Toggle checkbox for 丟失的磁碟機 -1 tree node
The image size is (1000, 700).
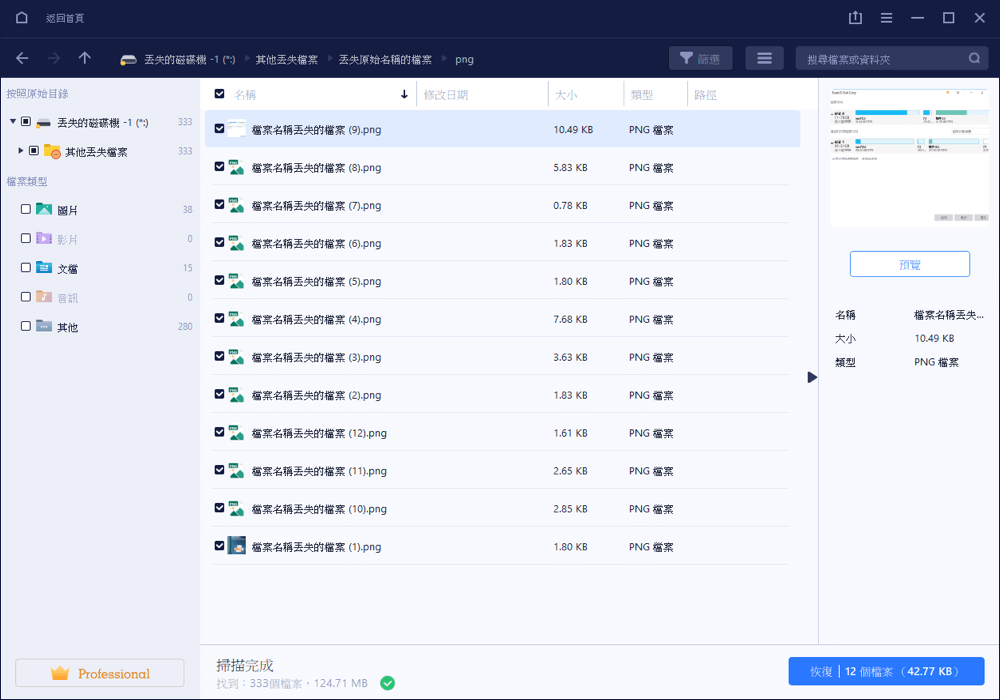(26, 121)
